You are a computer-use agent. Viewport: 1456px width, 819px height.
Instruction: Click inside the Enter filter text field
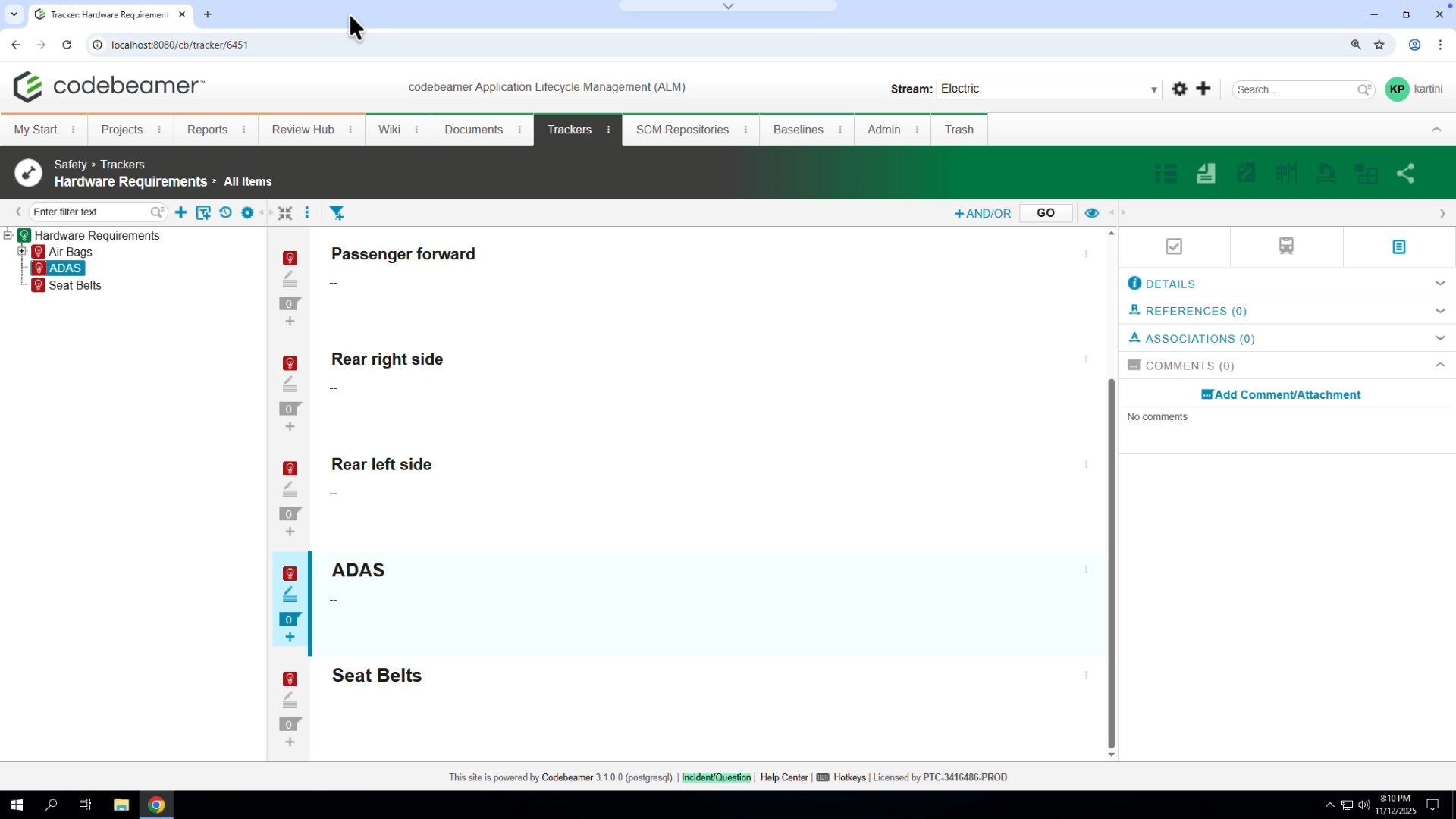[x=87, y=212]
